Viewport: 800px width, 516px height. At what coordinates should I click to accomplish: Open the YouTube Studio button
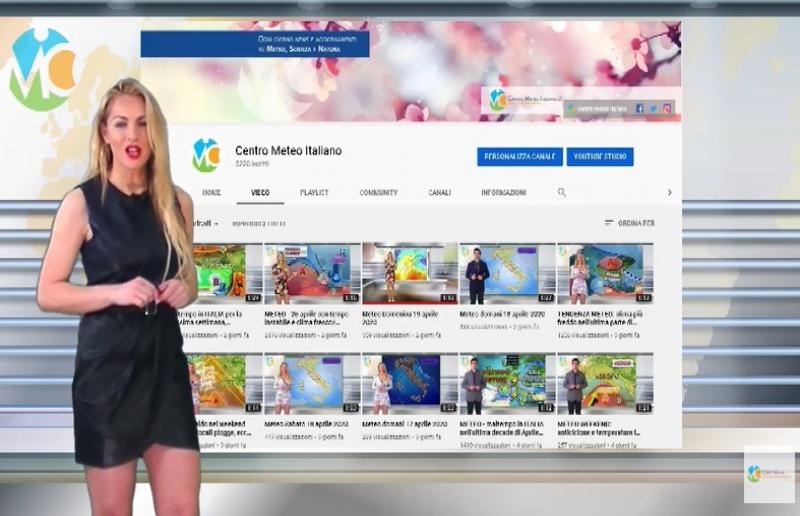(600, 157)
